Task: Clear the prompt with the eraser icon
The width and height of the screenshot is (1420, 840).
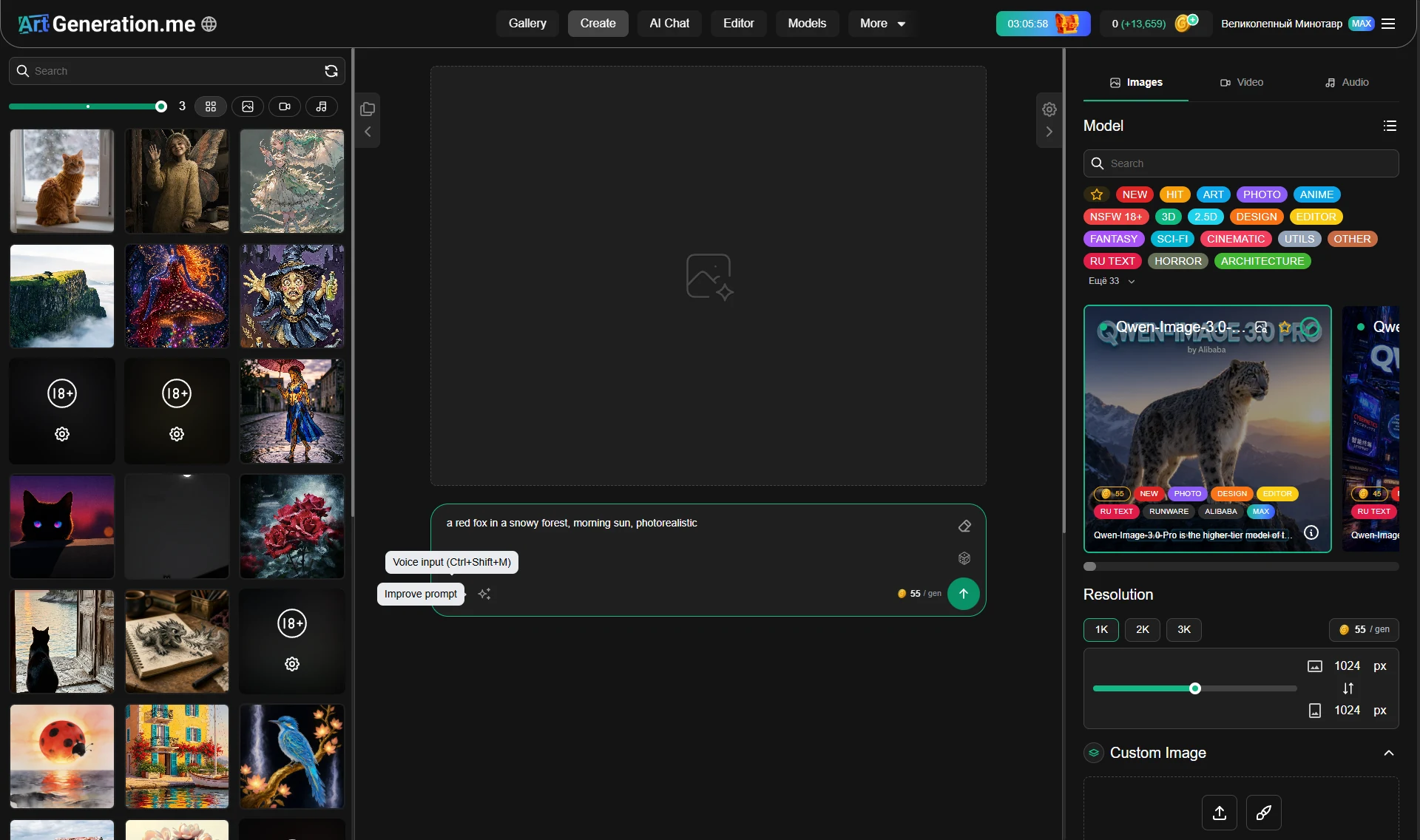Action: (964, 526)
